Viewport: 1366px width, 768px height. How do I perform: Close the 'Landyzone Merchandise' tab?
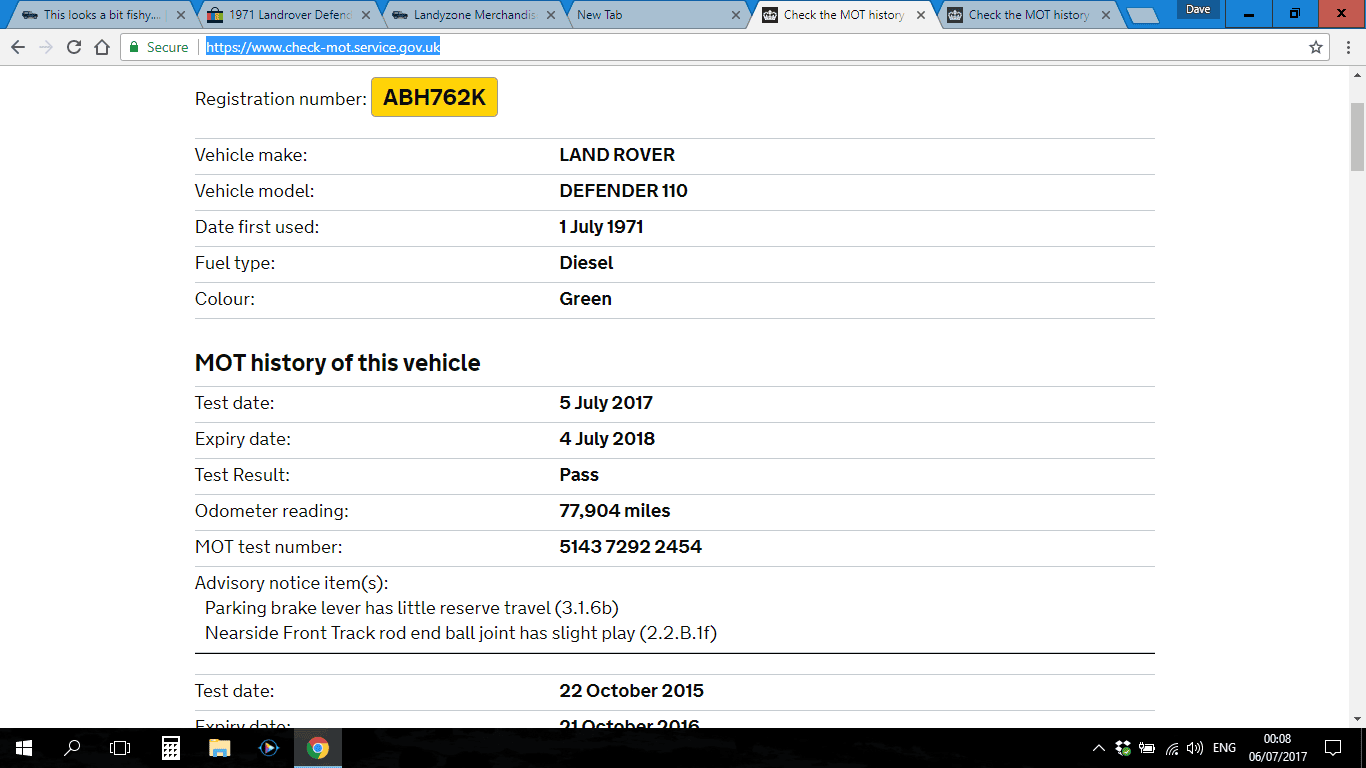pos(551,15)
